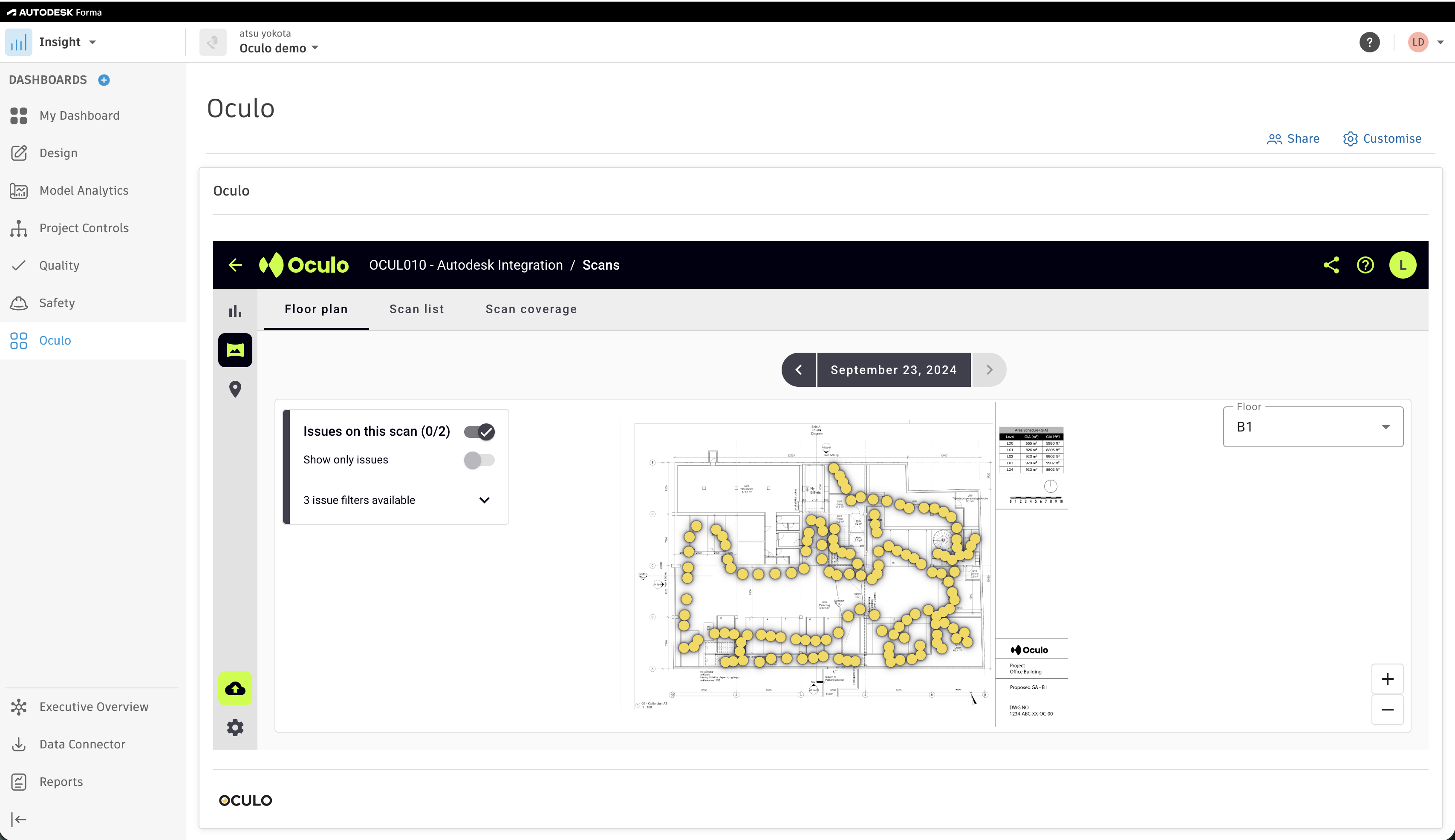The width and height of the screenshot is (1455, 840).
Task: Switch to Floor plan tab
Action: tap(316, 309)
